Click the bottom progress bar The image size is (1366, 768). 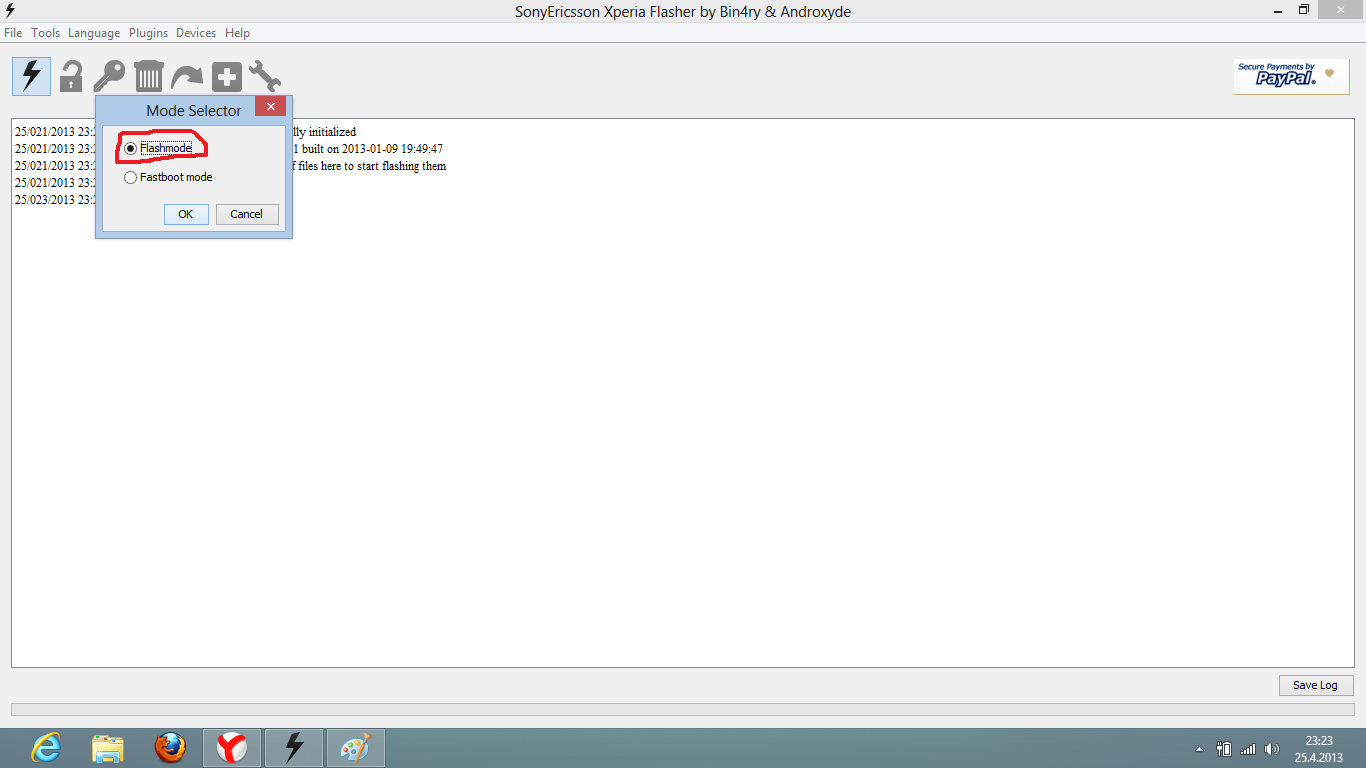pos(682,709)
